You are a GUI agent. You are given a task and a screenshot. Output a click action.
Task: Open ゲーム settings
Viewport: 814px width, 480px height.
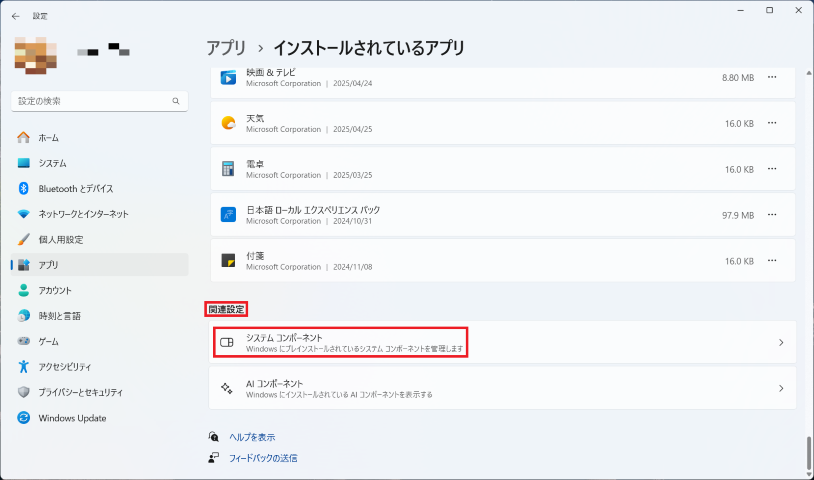[99, 341]
